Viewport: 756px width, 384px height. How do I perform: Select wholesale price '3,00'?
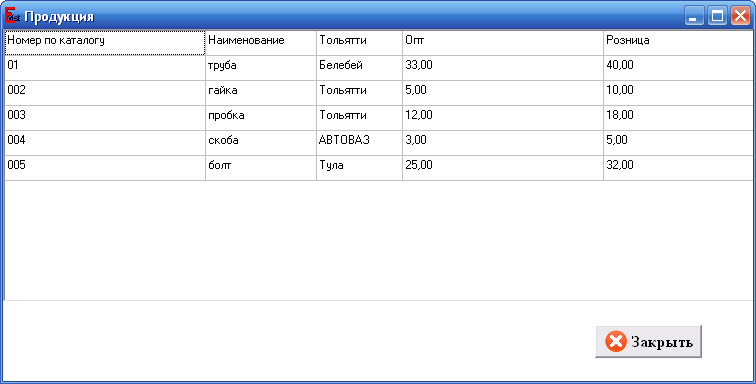click(503, 143)
